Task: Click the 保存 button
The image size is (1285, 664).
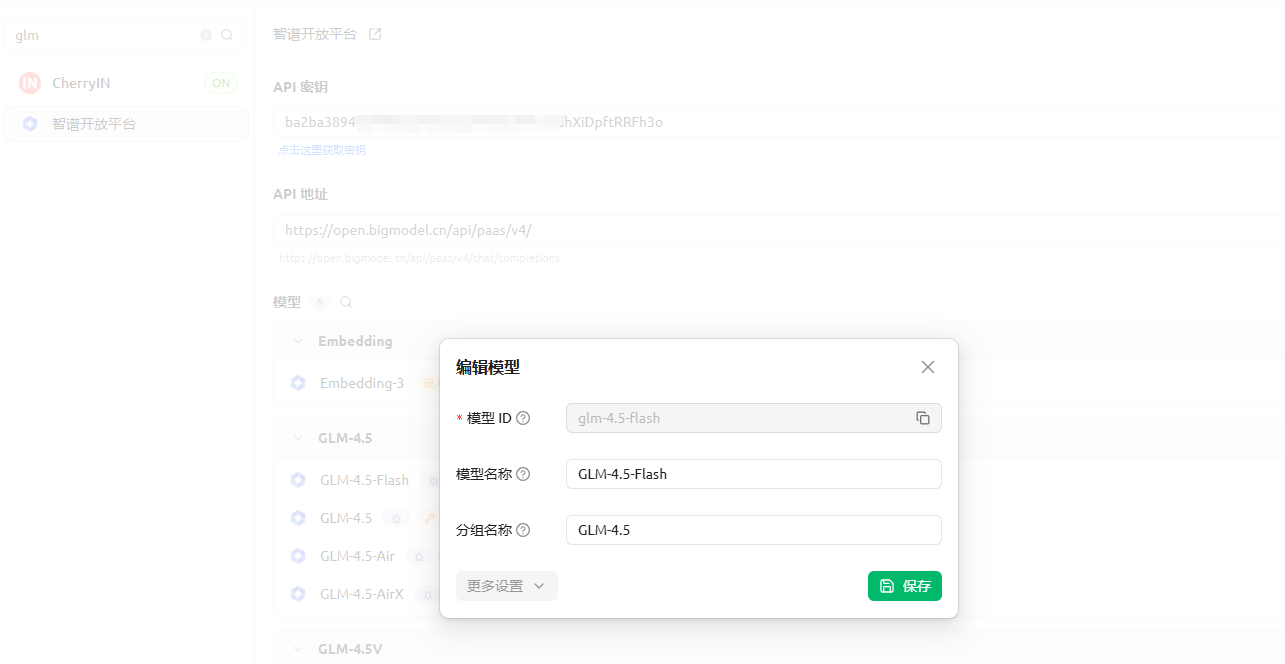Action: pos(904,586)
